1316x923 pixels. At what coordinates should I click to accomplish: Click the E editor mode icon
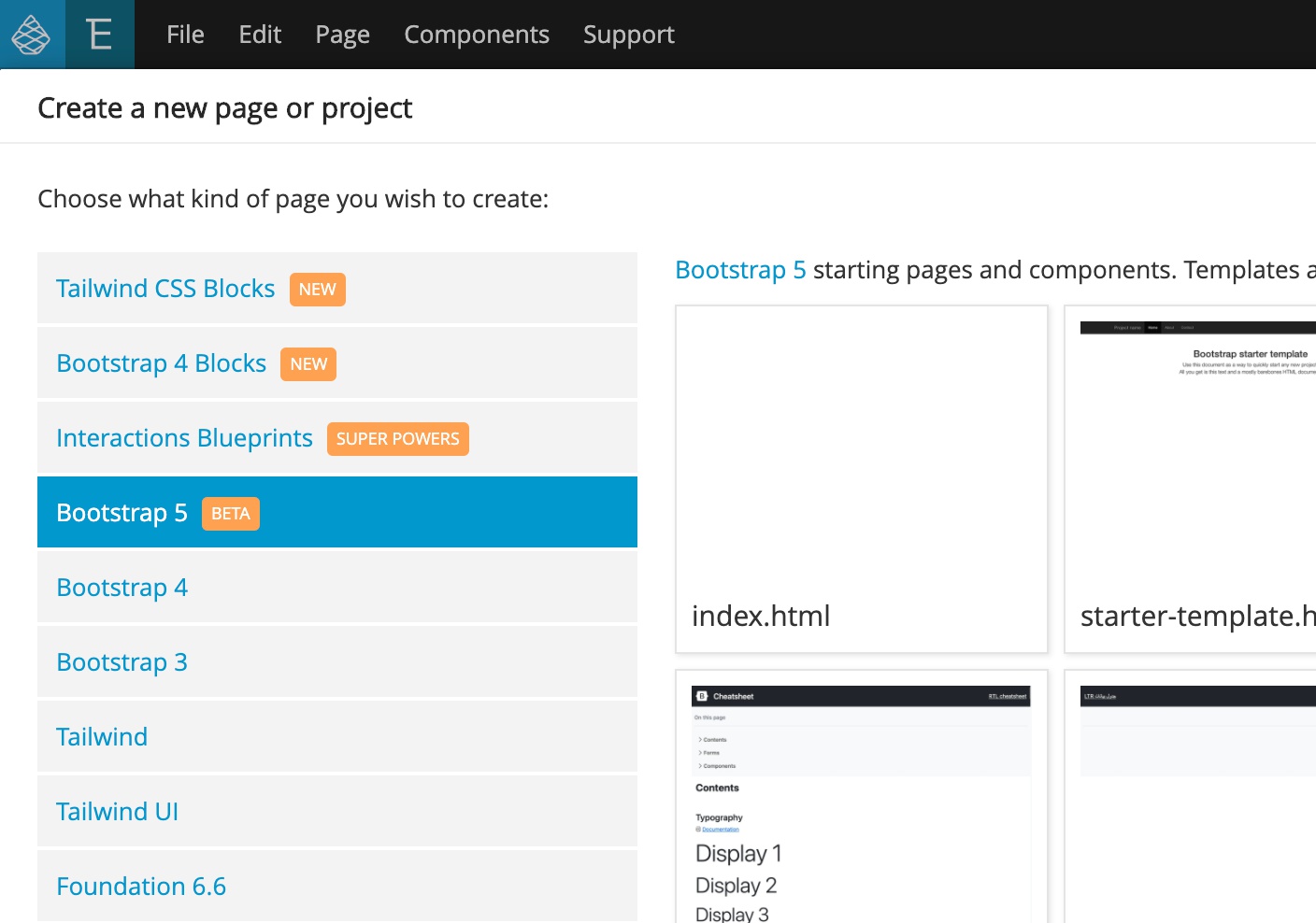100,35
